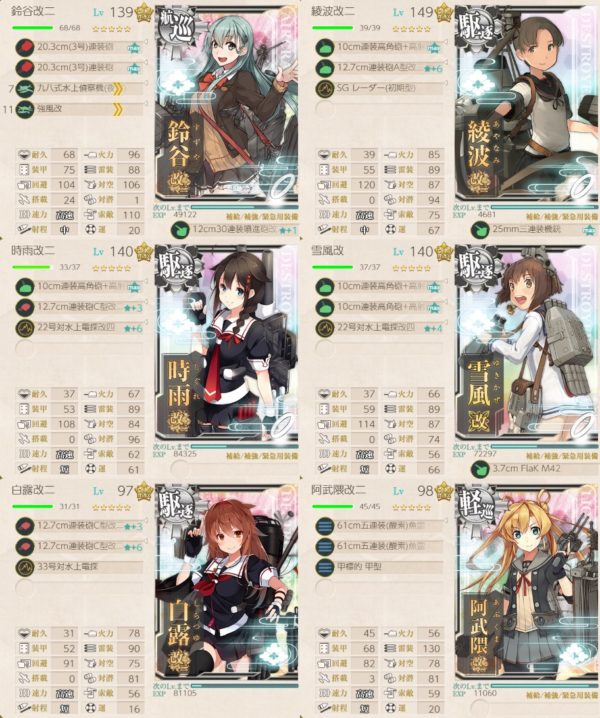Click Shiratsuyu's 33号対水上電探 radar icon
Image resolution: width=600 pixels, height=718 pixels.
pyautogui.click(x=25, y=567)
